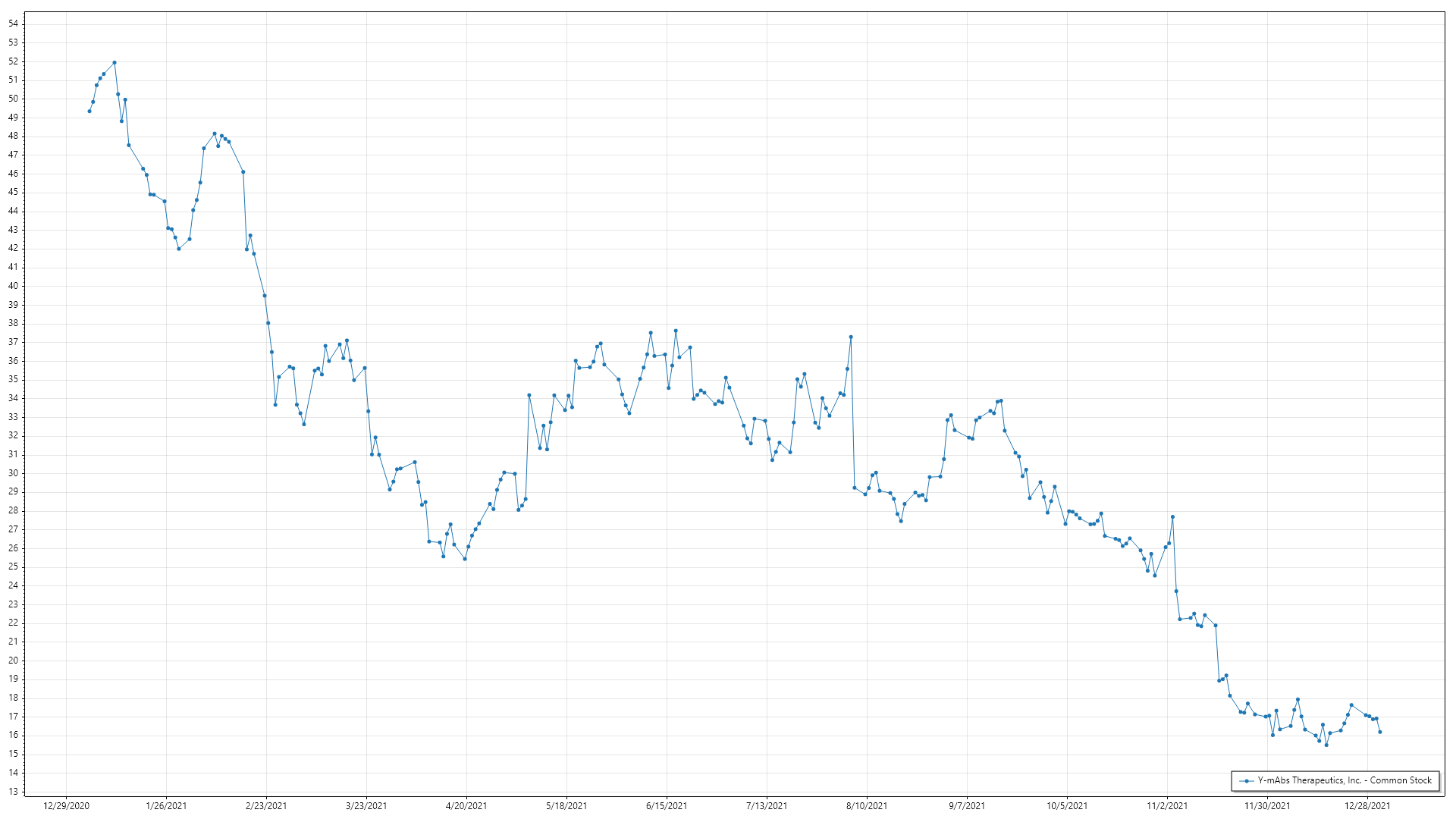The image size is (1456, 819).
Task: Click the 20 label on the y-axis
Action: [14, 661]
